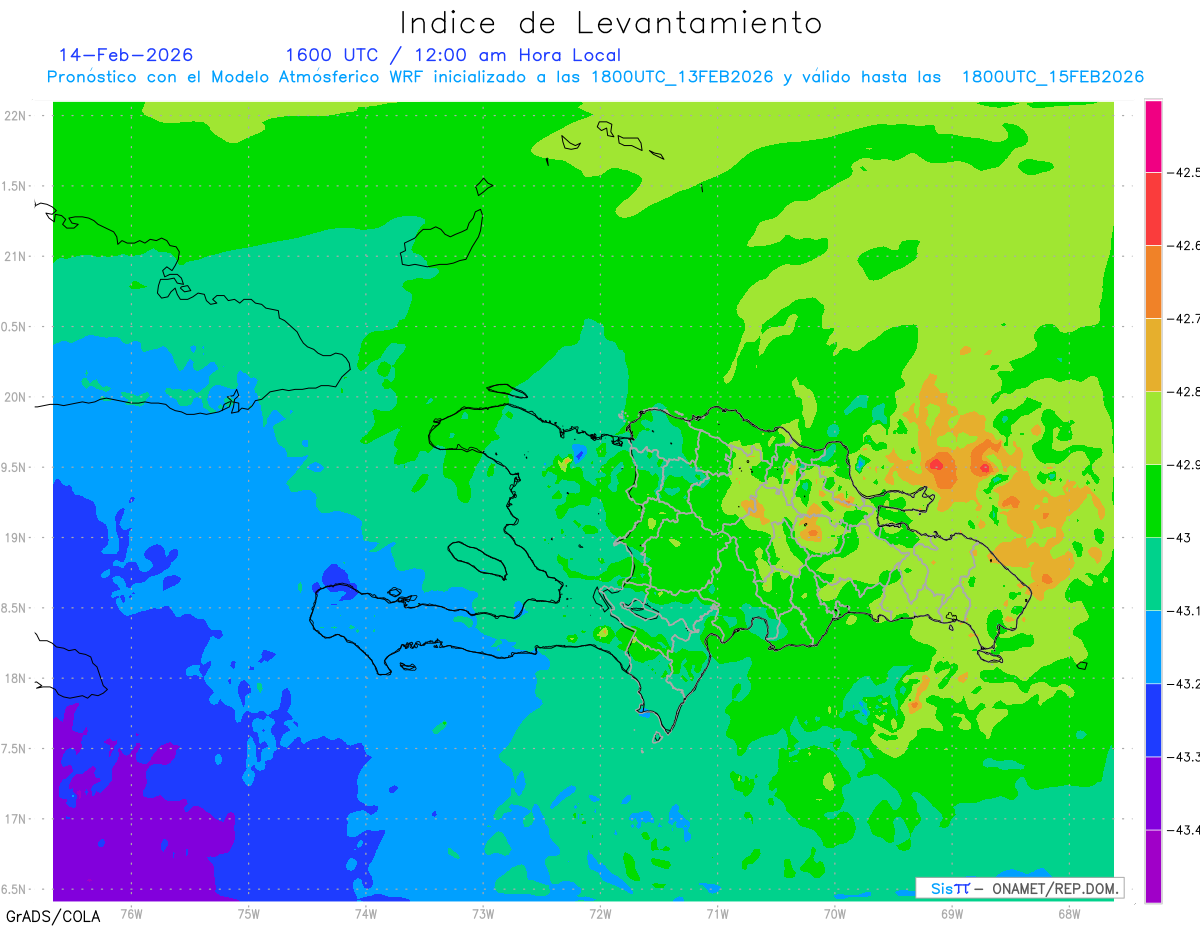Click the '70W' longitude label
The width and height of the screenshot is (1200, 927).
pos(835,914)
